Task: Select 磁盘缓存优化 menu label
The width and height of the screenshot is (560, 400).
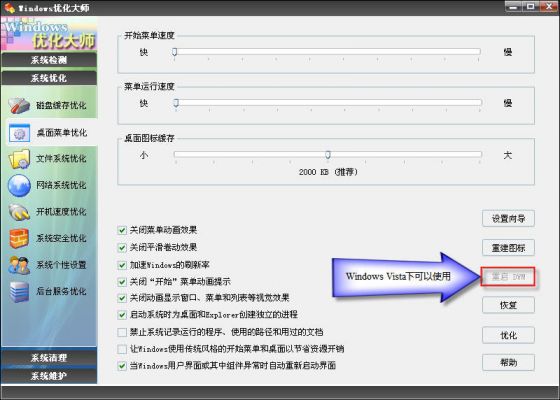Action: (61, 106)
